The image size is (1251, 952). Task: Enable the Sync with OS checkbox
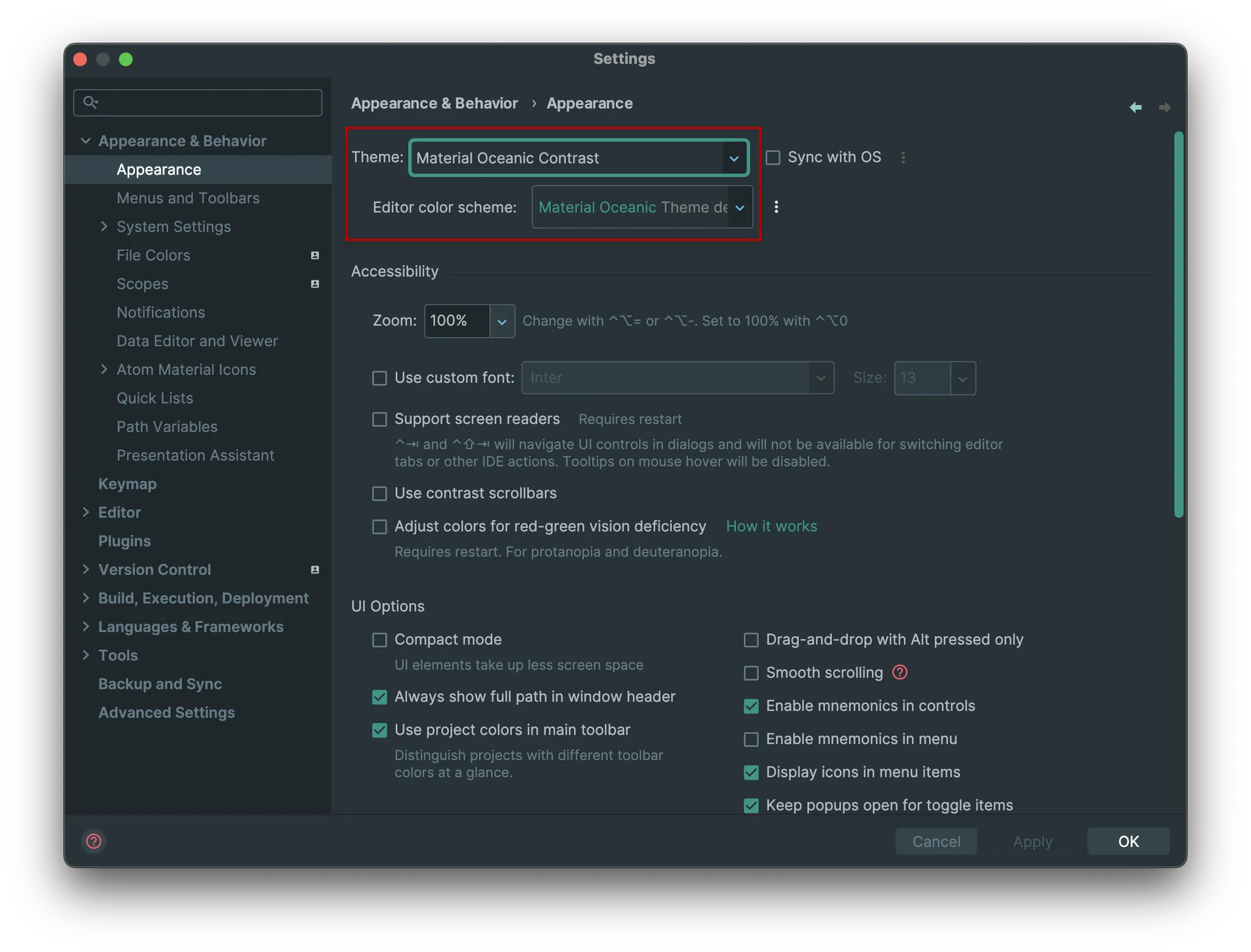tap(773, 158)
